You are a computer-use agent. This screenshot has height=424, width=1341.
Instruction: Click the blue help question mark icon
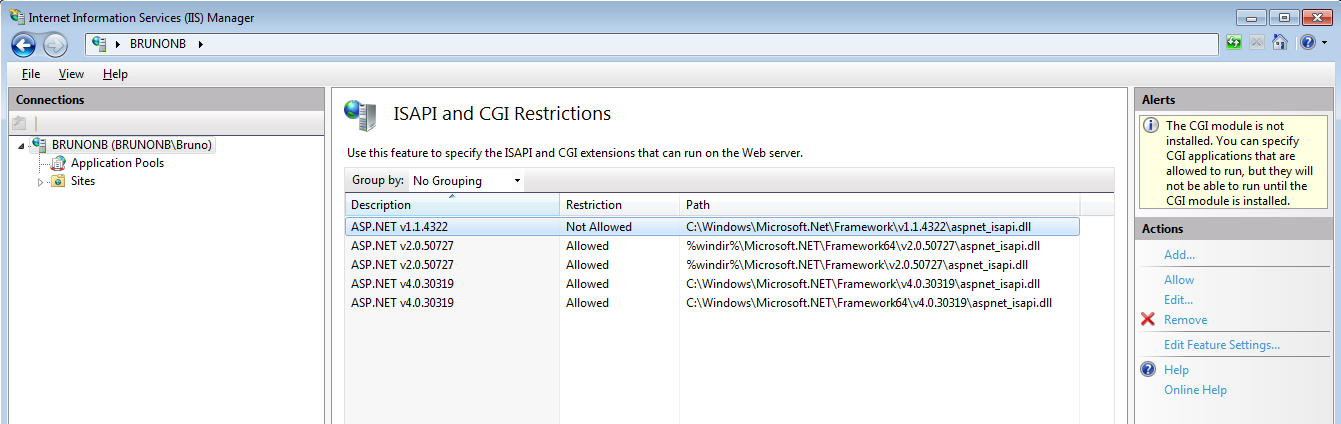pos(1306,43)
